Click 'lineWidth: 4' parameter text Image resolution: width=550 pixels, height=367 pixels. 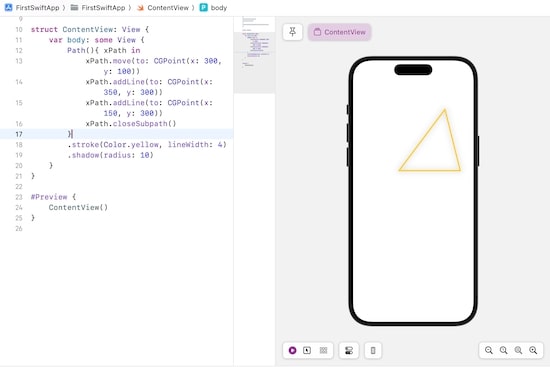coord(195,145)
